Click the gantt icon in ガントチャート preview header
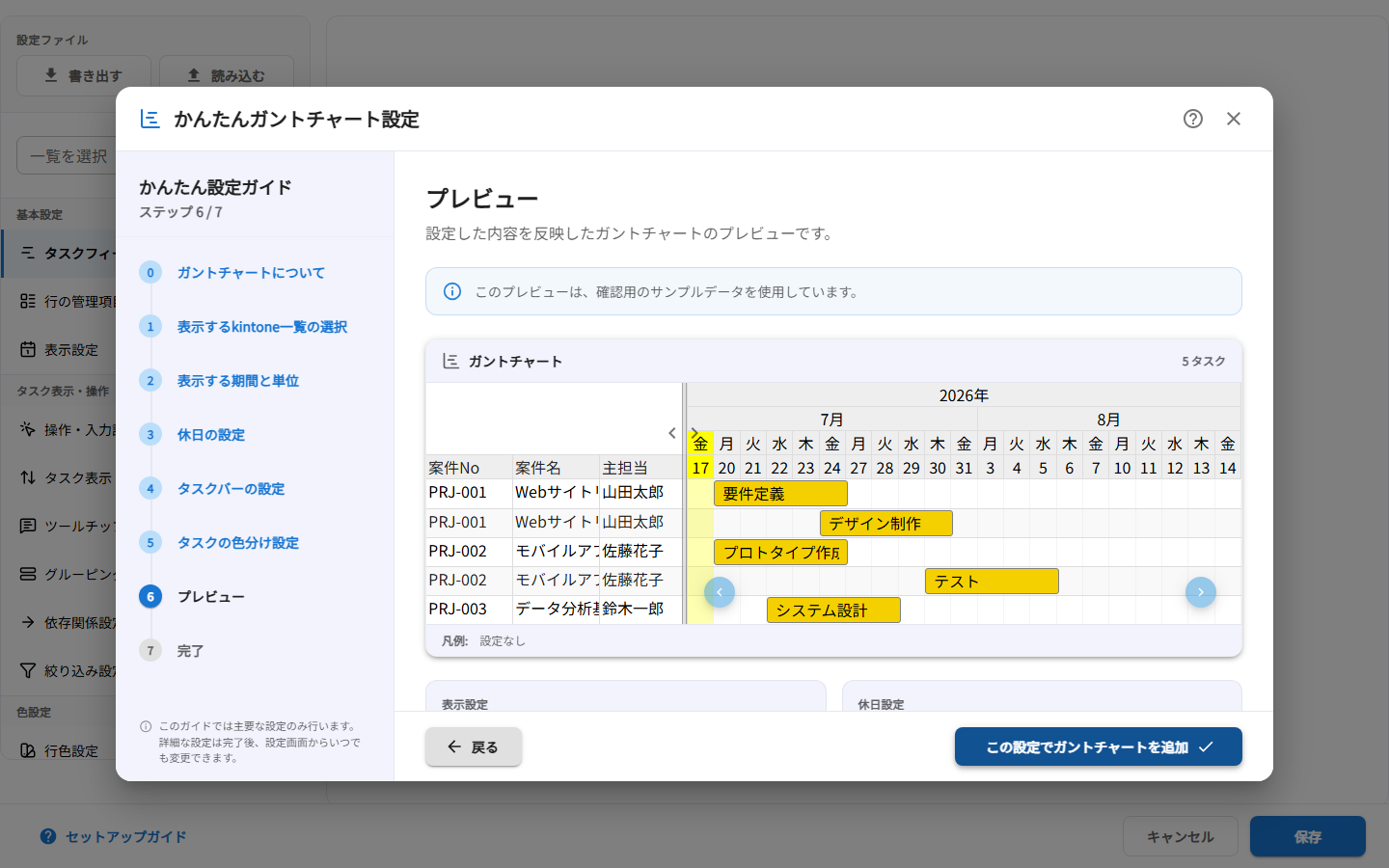The image size is (1389, 868). (x=450, y=361)
